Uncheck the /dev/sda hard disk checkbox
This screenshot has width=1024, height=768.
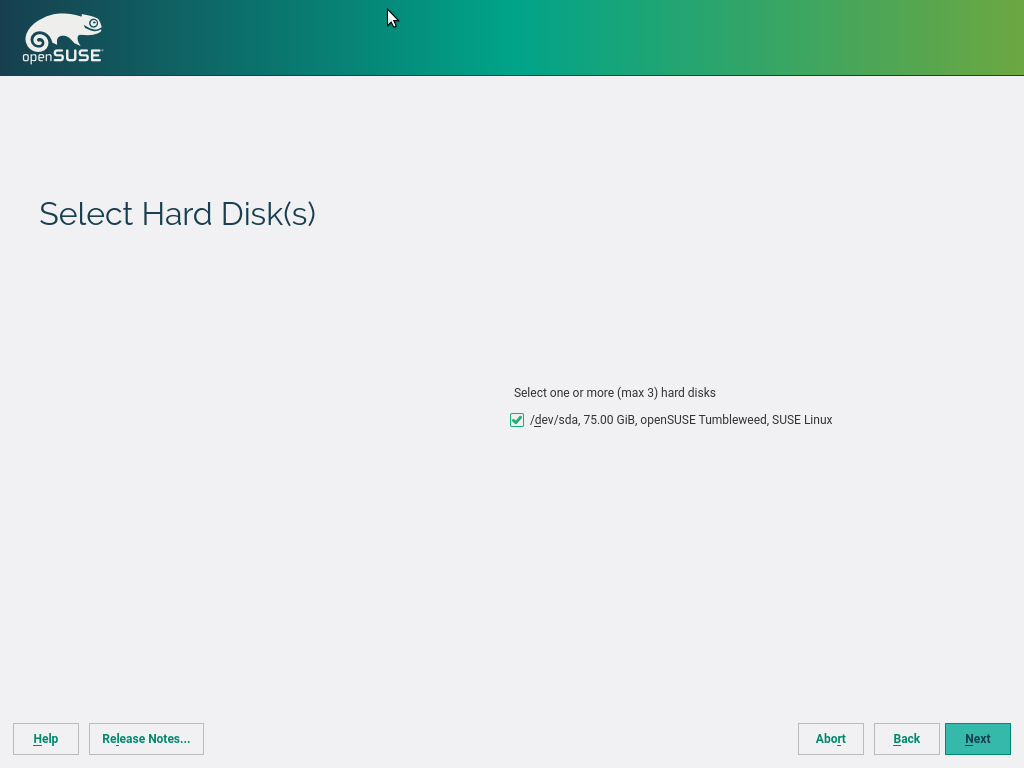click(517, 420)
